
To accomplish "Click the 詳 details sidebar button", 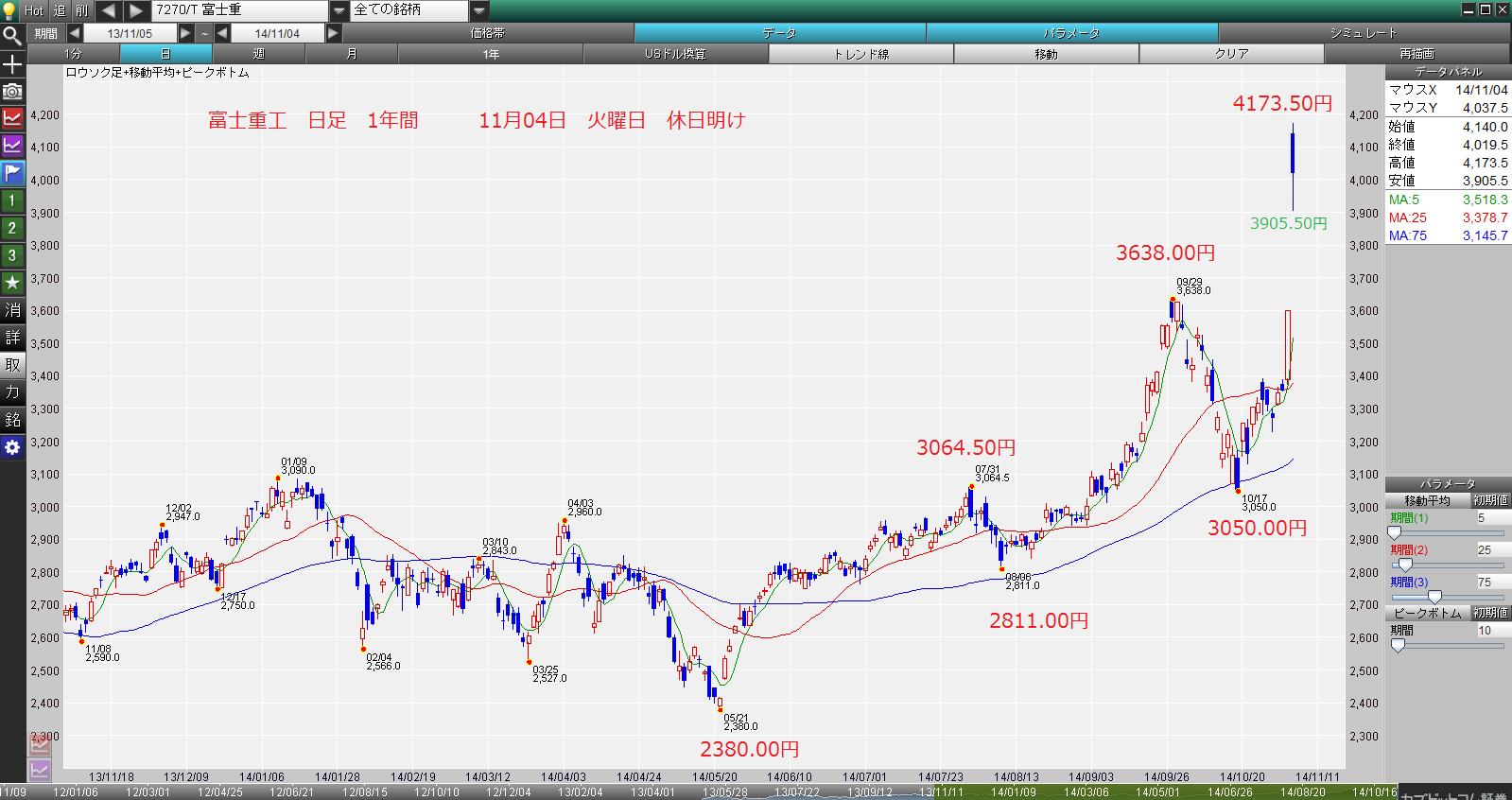I will tap(12, 338).
